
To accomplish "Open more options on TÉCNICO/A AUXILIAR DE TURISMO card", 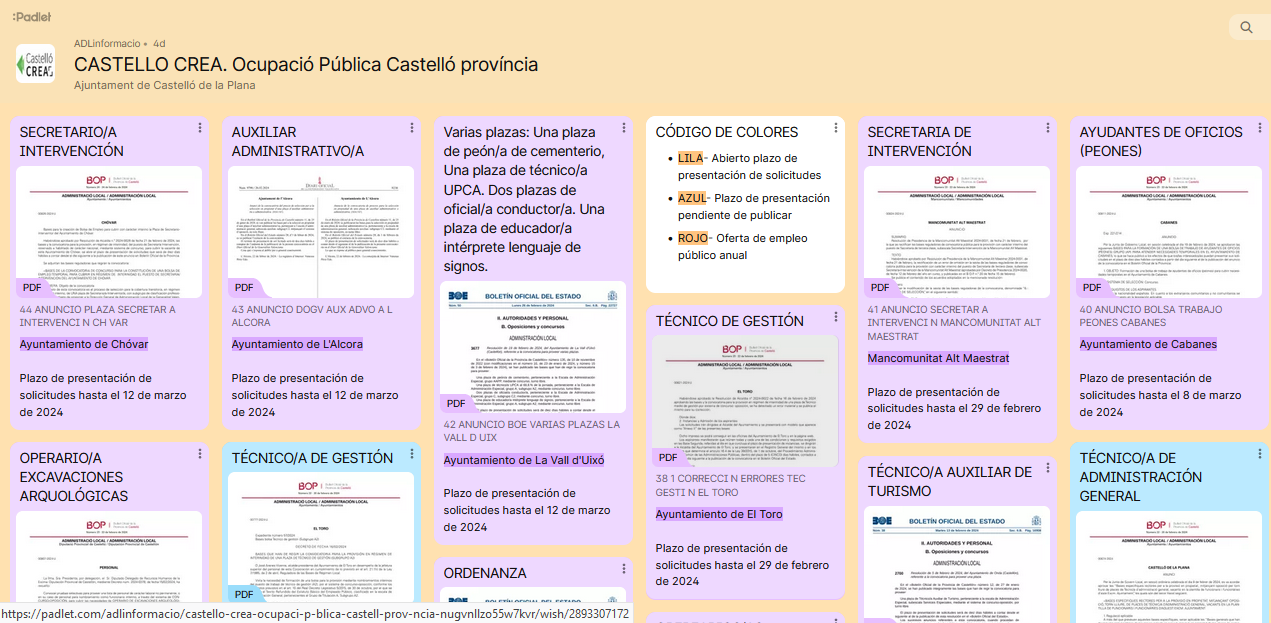I will (1048, 468).
